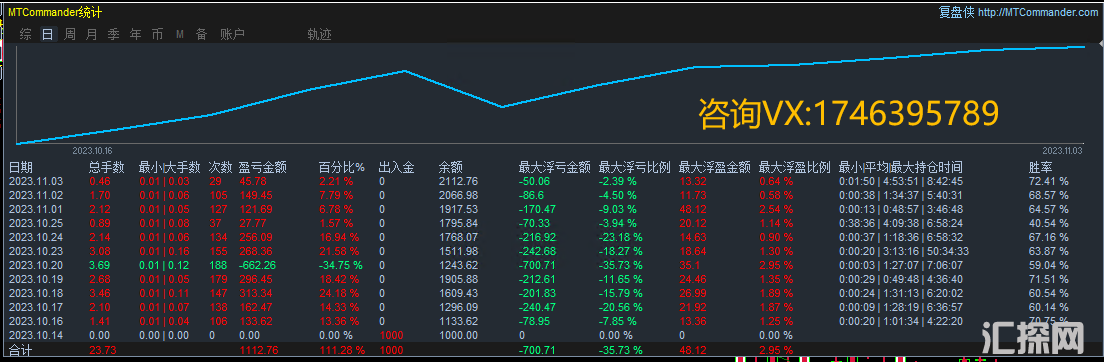Click the 最小|平均|最大持仓时间 column header

901,168
